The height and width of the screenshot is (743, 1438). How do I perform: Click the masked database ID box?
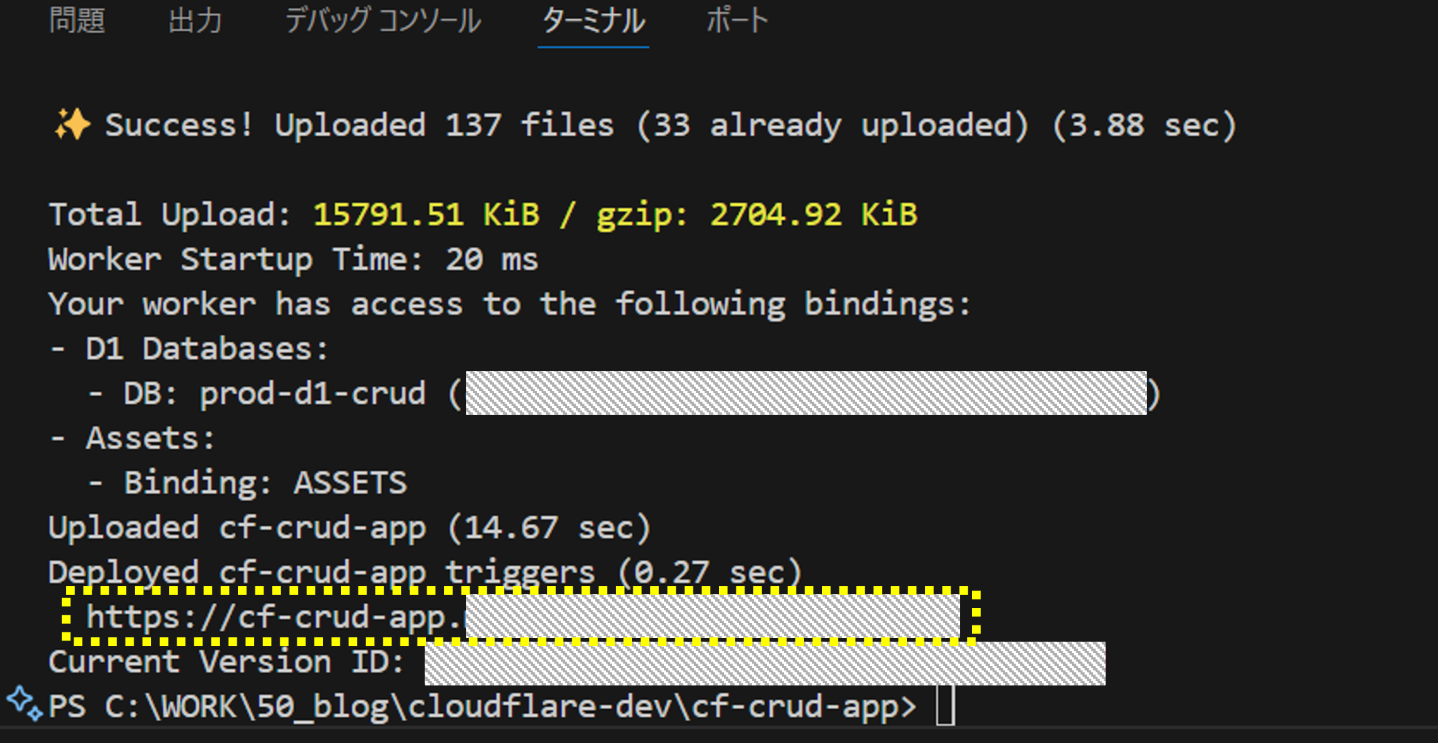pos(806,393)
